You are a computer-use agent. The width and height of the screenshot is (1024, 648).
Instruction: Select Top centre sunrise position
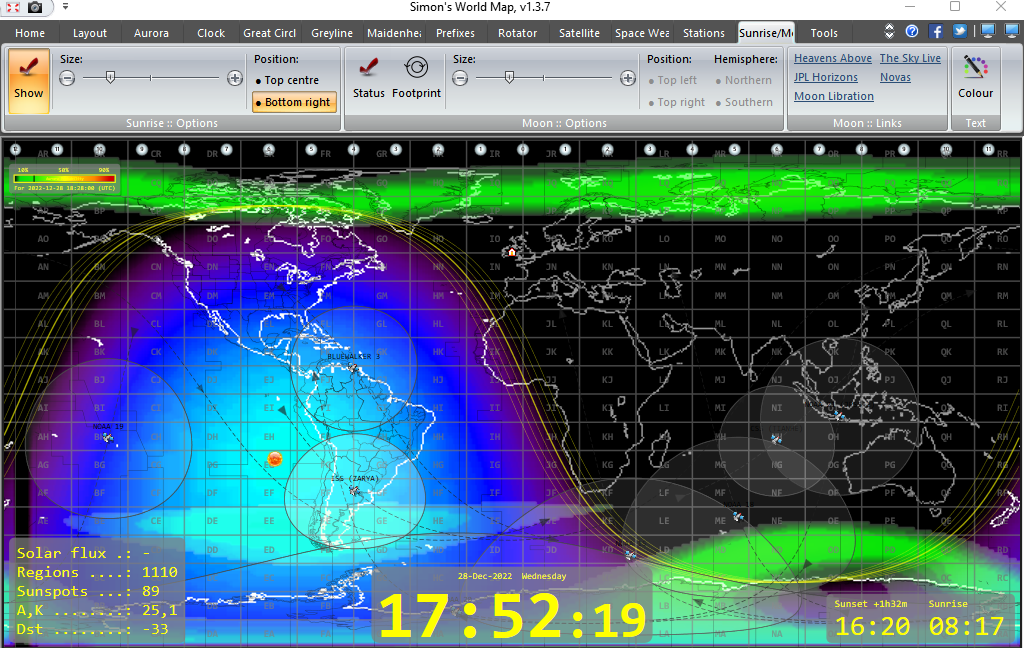[286, 80]
